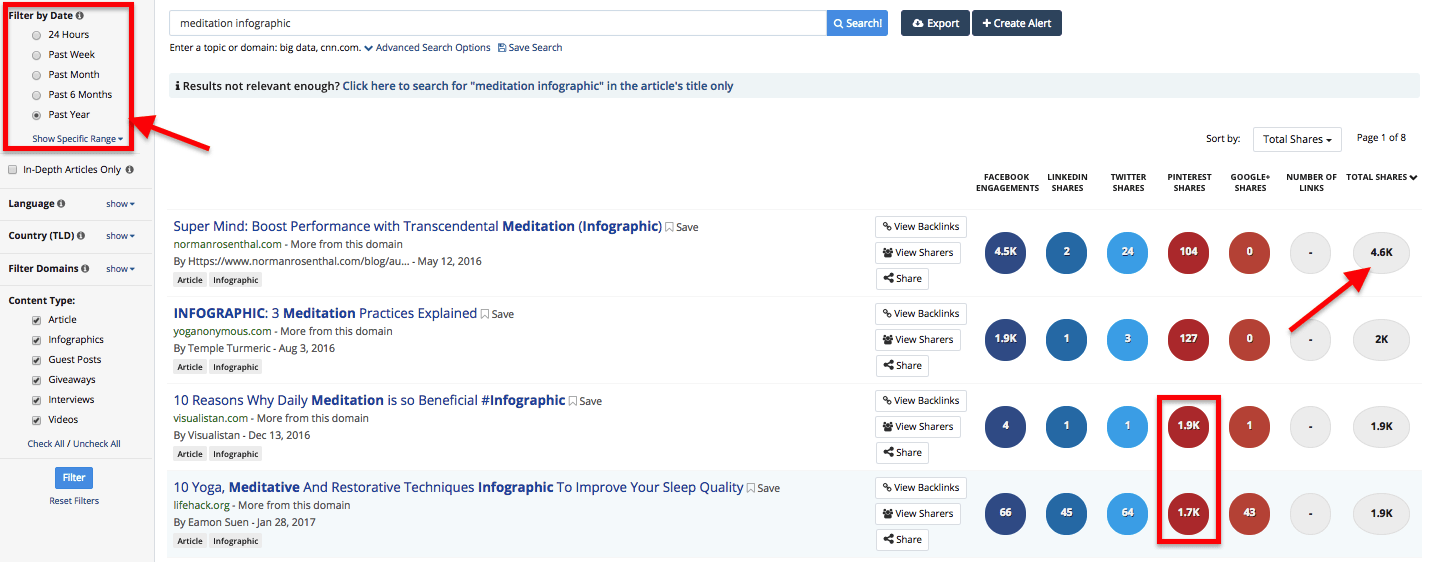
Task: View Backlinks for the Super Mind article
Action: point(920,227)
